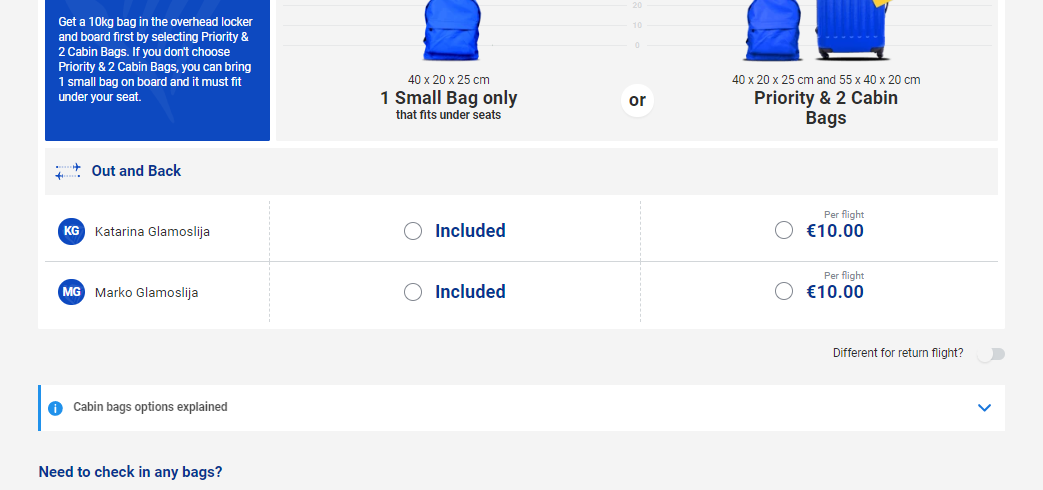This screenshot has width=1043, height=490.
Task: Select Included small bag for Katarina
Action: point(413,231)
